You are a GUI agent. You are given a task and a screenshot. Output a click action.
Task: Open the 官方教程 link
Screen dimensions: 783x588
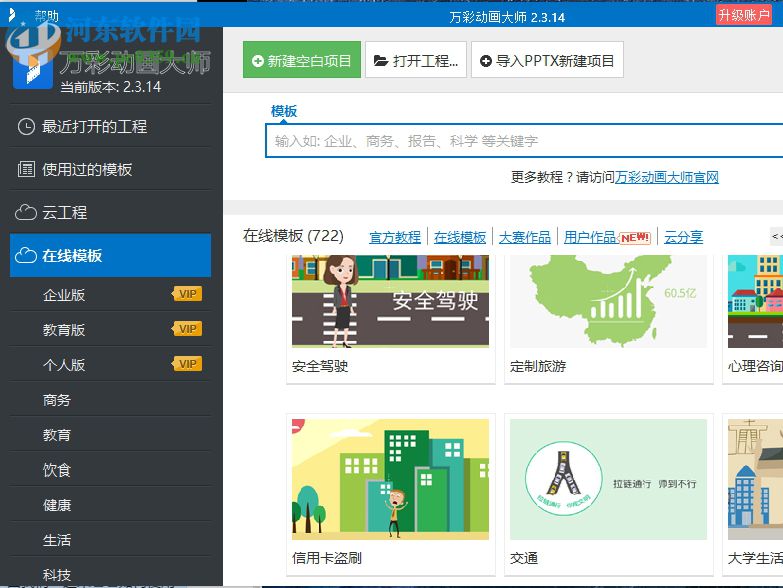pyautogui.click(x=395, y=237)
